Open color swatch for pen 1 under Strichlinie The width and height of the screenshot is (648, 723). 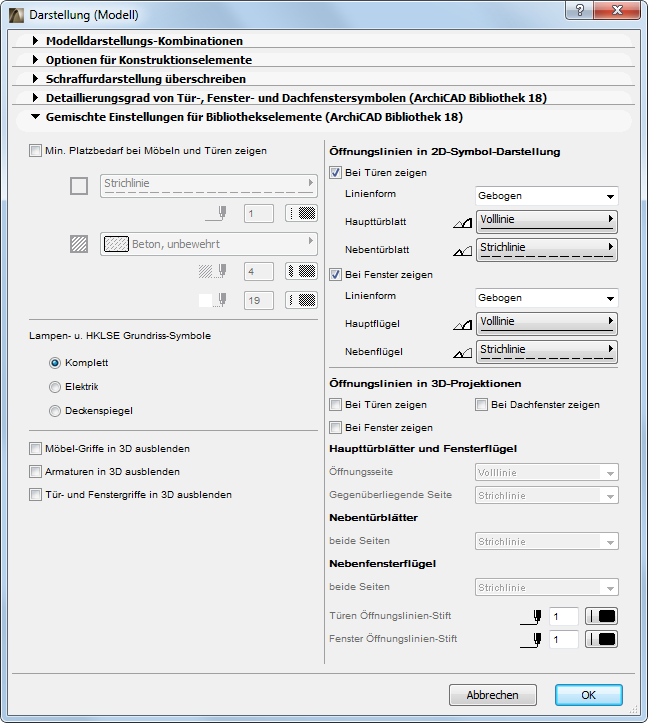(301, 213)
